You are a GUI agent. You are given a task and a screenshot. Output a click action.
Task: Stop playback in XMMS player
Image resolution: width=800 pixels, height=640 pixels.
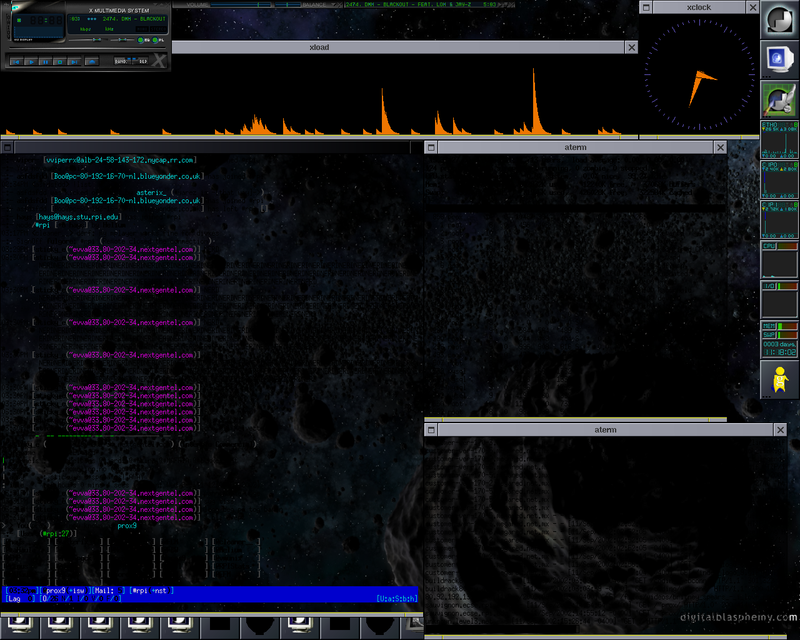[x=60, y=62]
